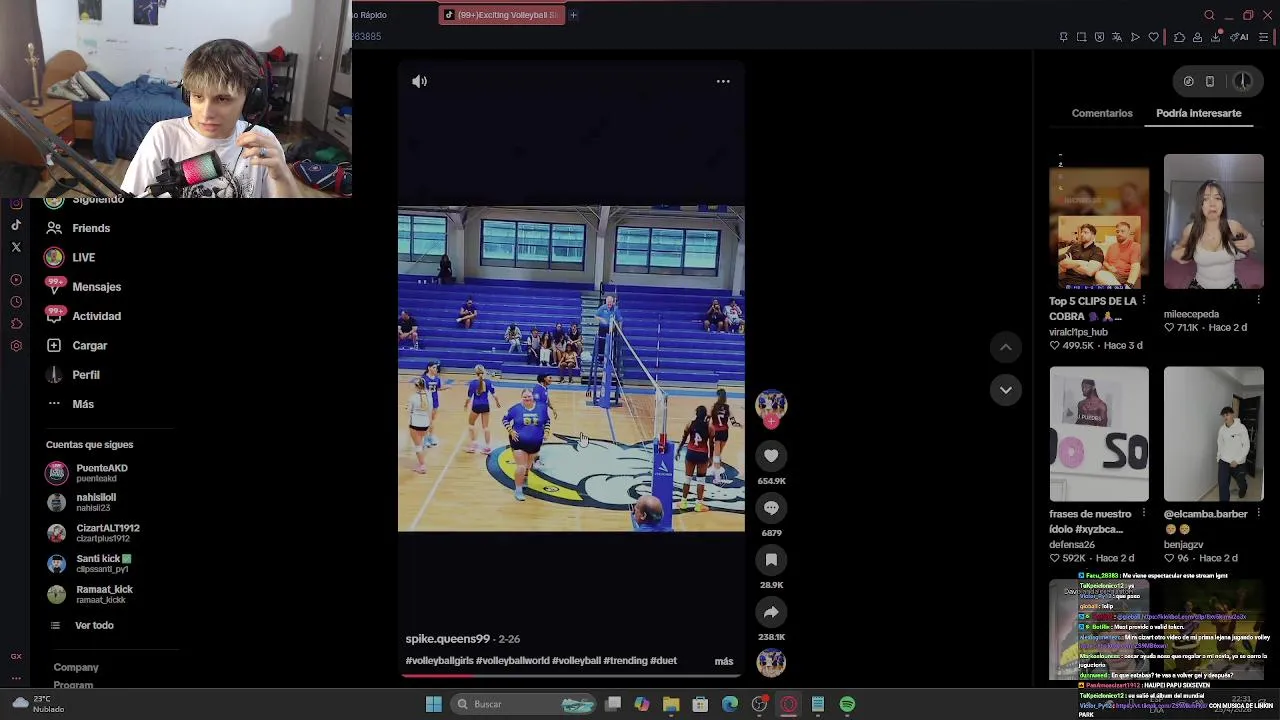
Task: Go to the previous video with up chevron
Action: tap(1006, 347)
